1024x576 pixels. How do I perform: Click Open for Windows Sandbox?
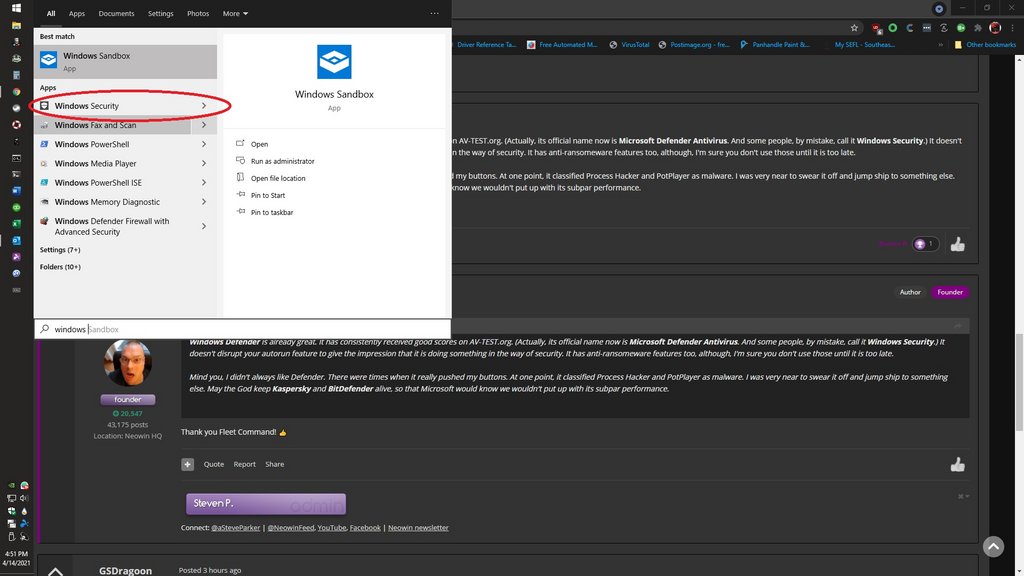coord(259,144)
